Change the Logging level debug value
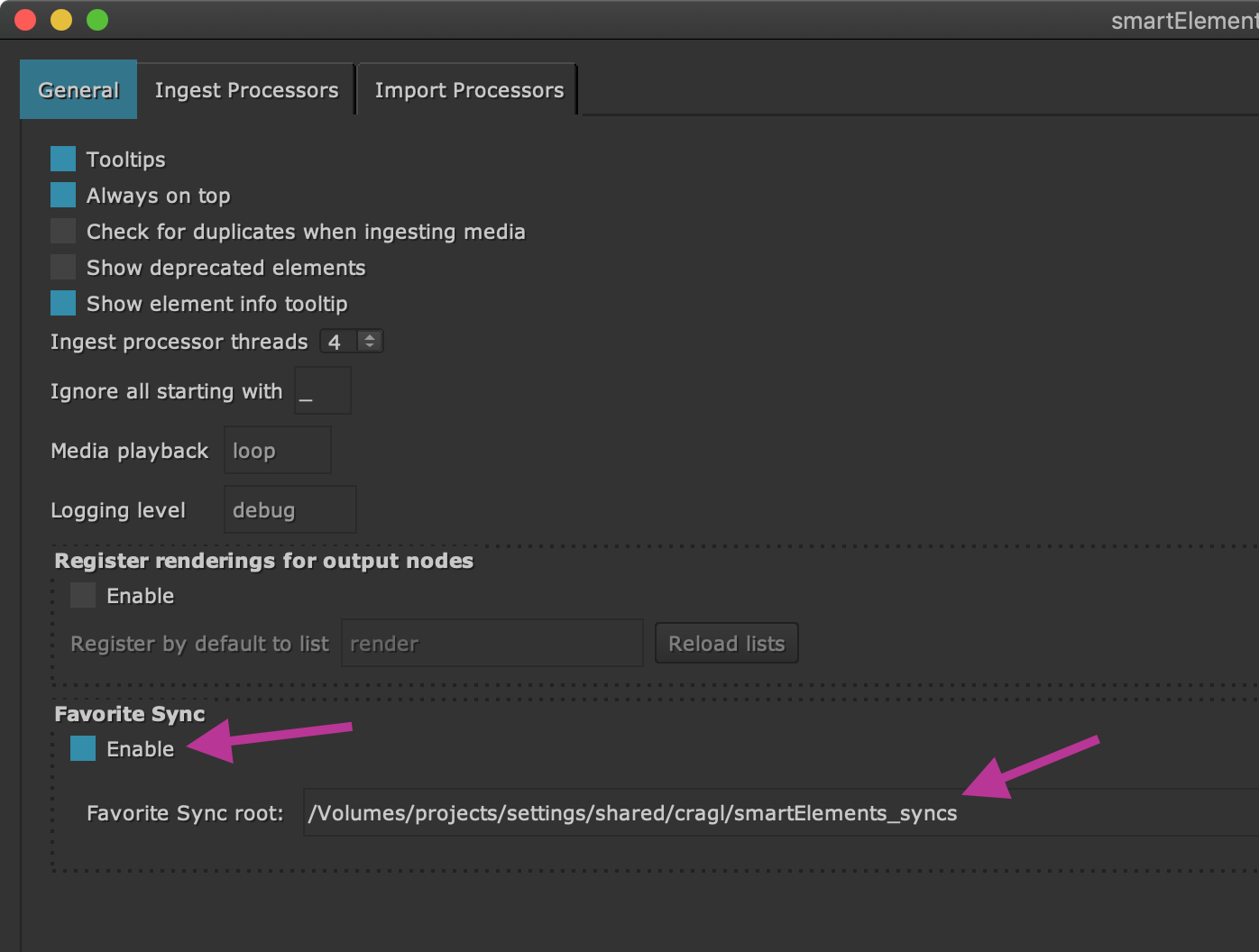Image resolution: width=1259 pixels, height=952 pixels. point(289,508)
